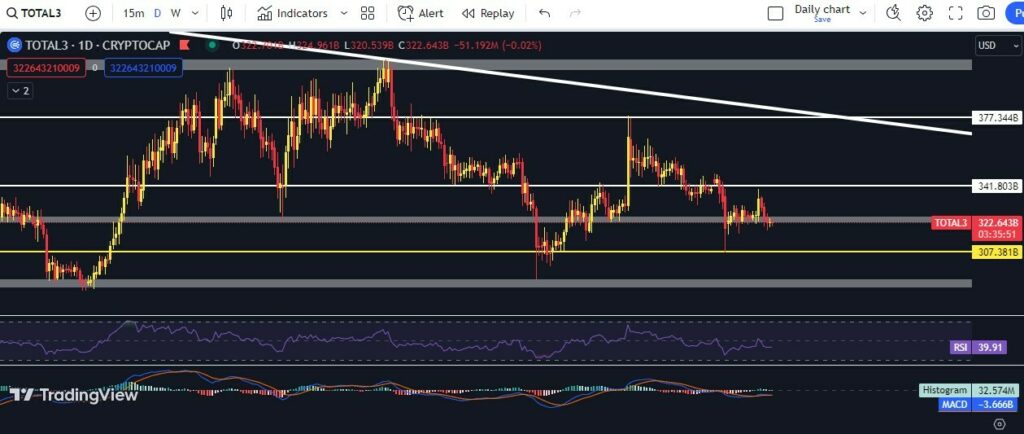Open symbol search for TOTAL3

(34, 13)
